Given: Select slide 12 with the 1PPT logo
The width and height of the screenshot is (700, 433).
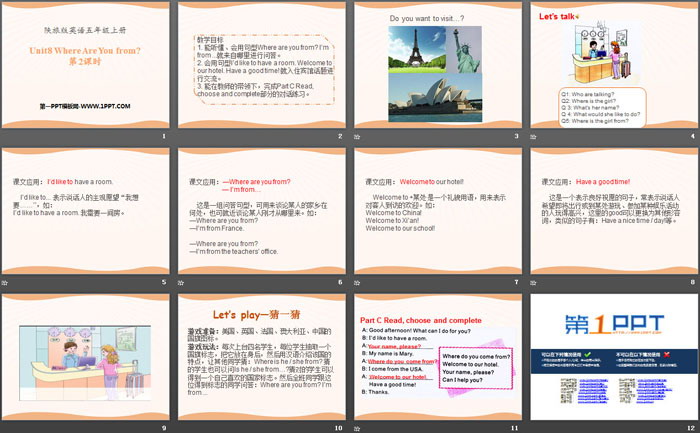Looking at the screenshot, I should point(614,357).
